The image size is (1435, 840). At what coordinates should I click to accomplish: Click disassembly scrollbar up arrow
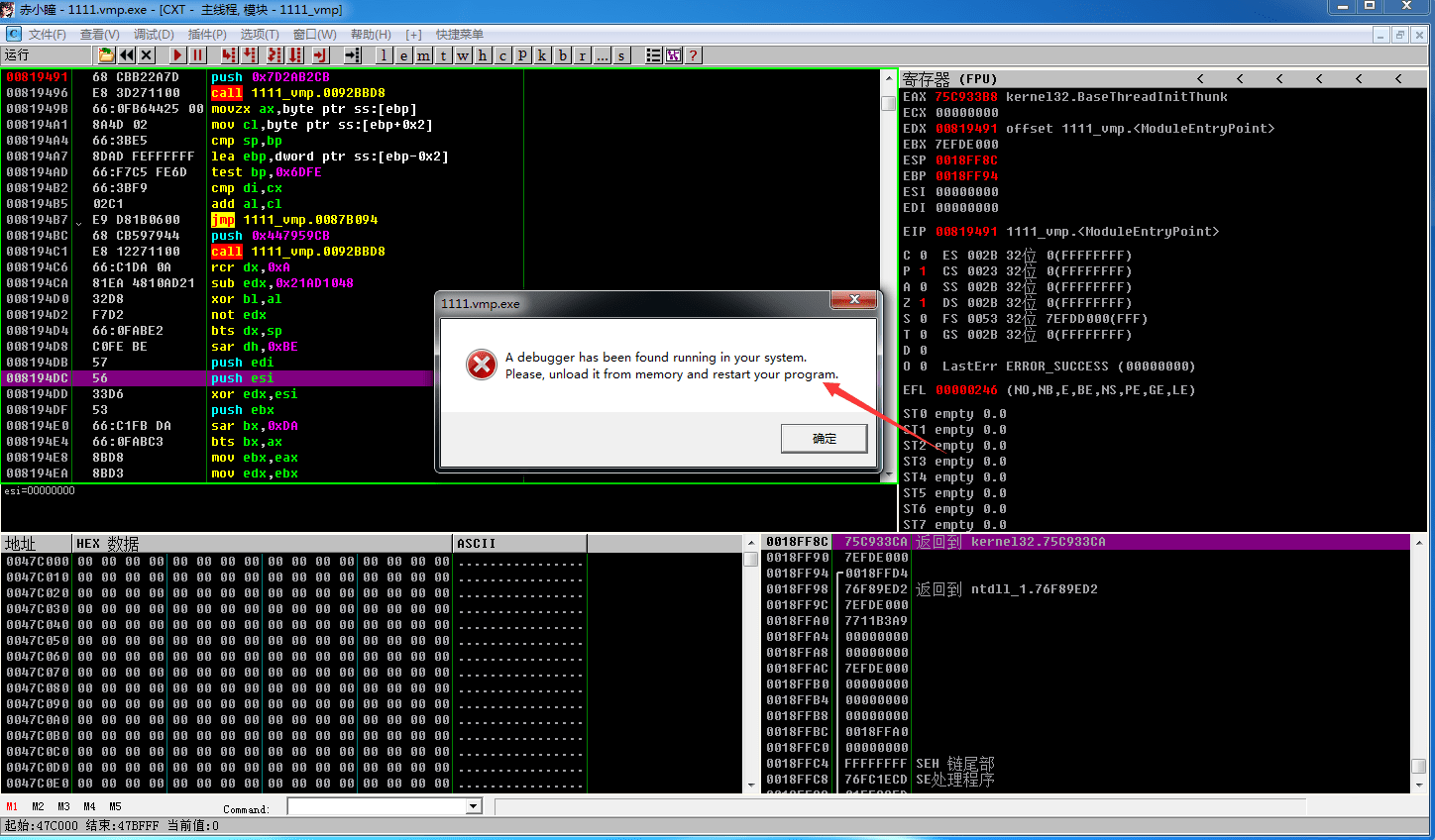[x=889, y=77]
